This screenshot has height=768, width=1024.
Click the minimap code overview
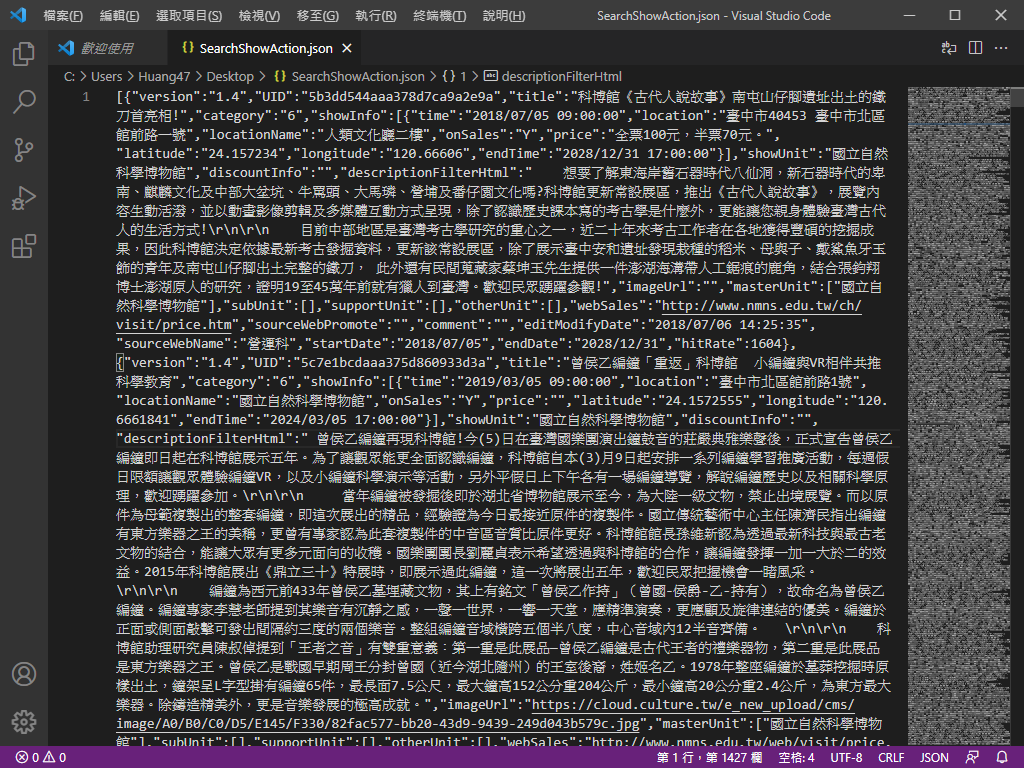pos(959,415)
